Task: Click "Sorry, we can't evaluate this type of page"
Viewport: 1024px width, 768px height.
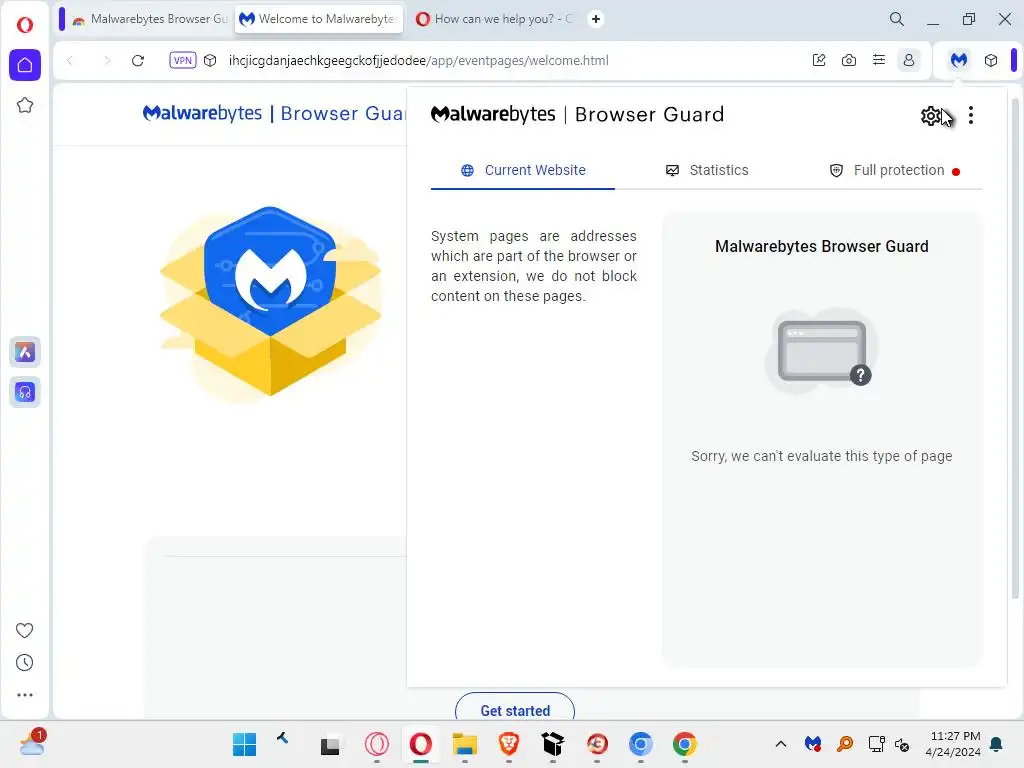Action: (822, 456)
